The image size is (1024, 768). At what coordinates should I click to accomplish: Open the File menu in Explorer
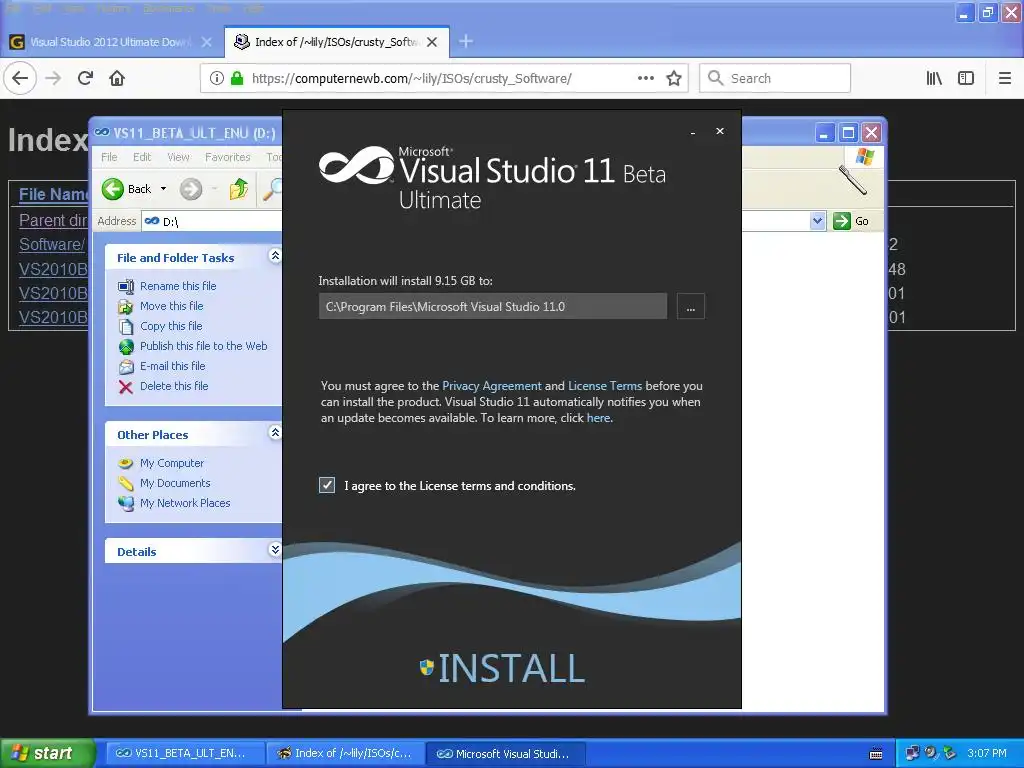[109, 157]
